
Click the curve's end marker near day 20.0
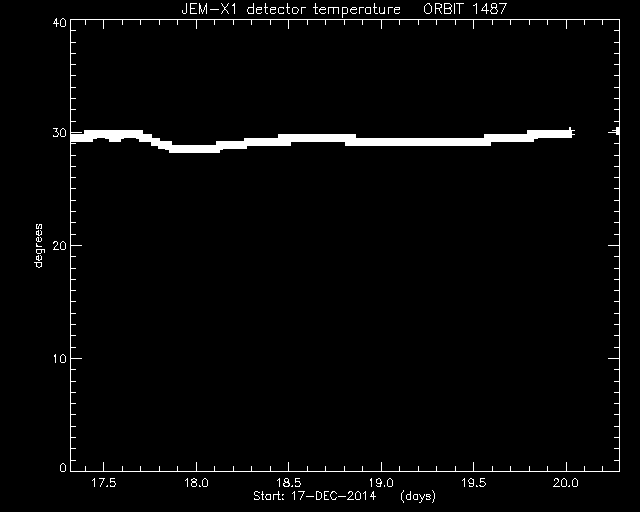pos(571,133)
